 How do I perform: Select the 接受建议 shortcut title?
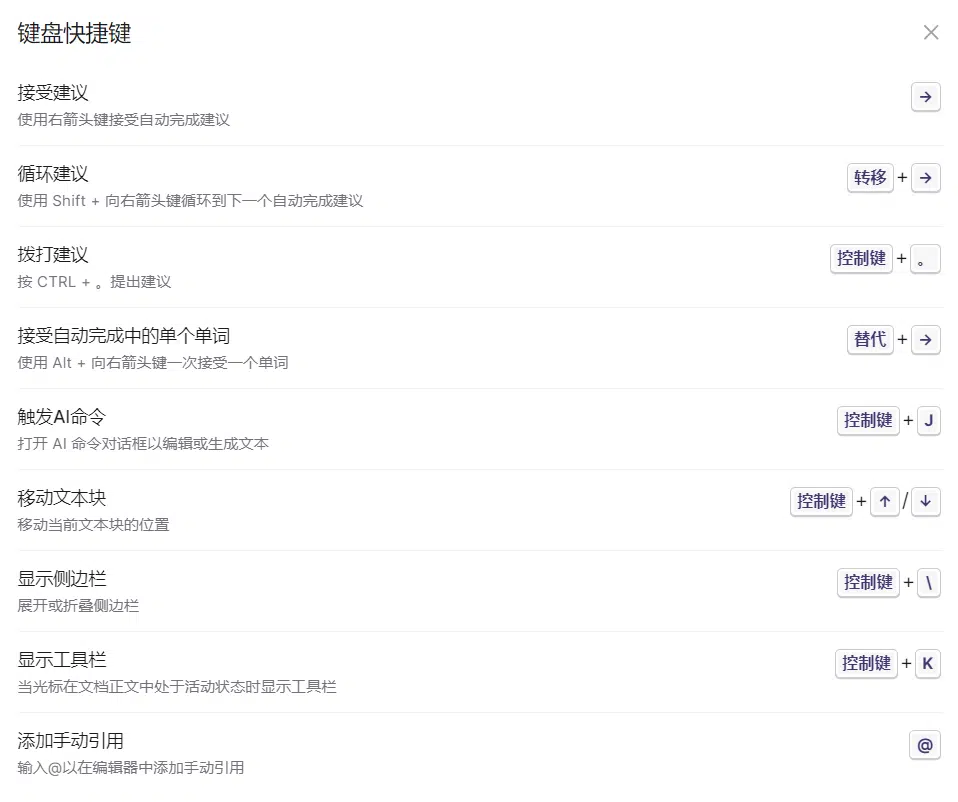tap(53, 93)
